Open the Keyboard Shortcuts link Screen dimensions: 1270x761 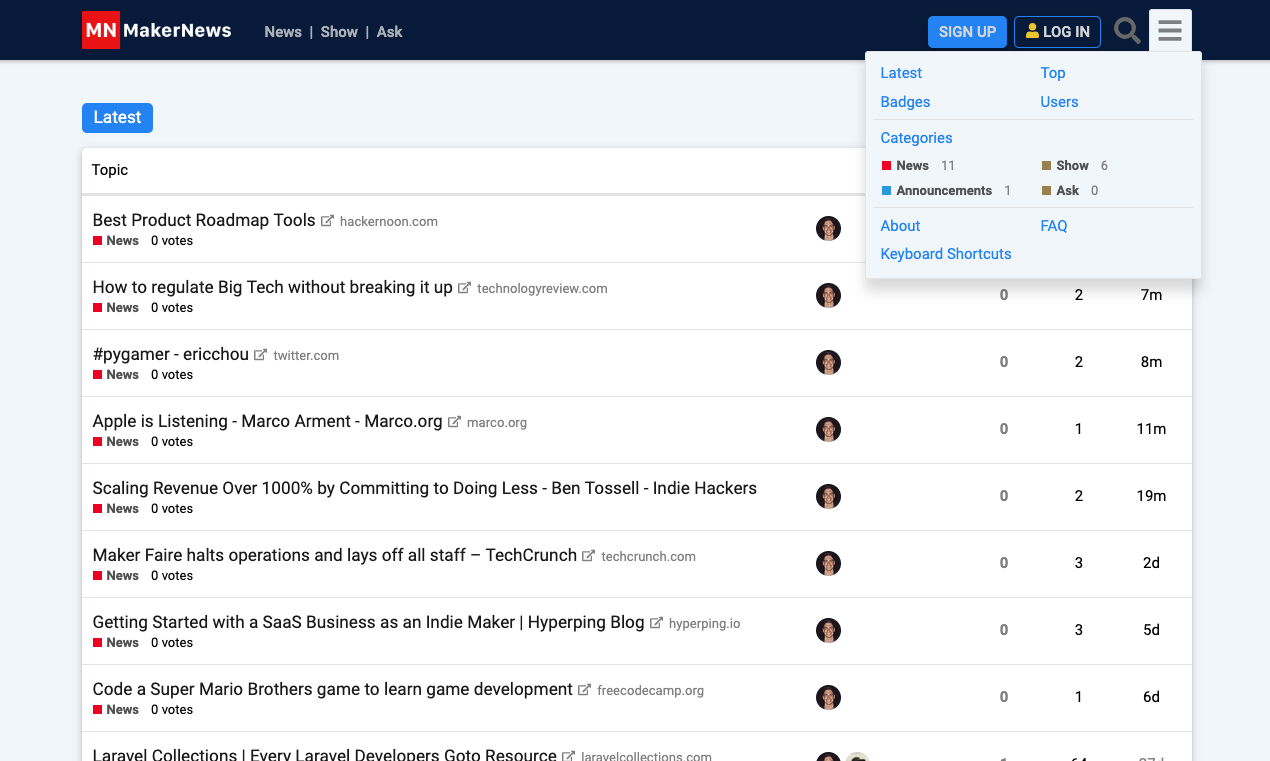945,253
